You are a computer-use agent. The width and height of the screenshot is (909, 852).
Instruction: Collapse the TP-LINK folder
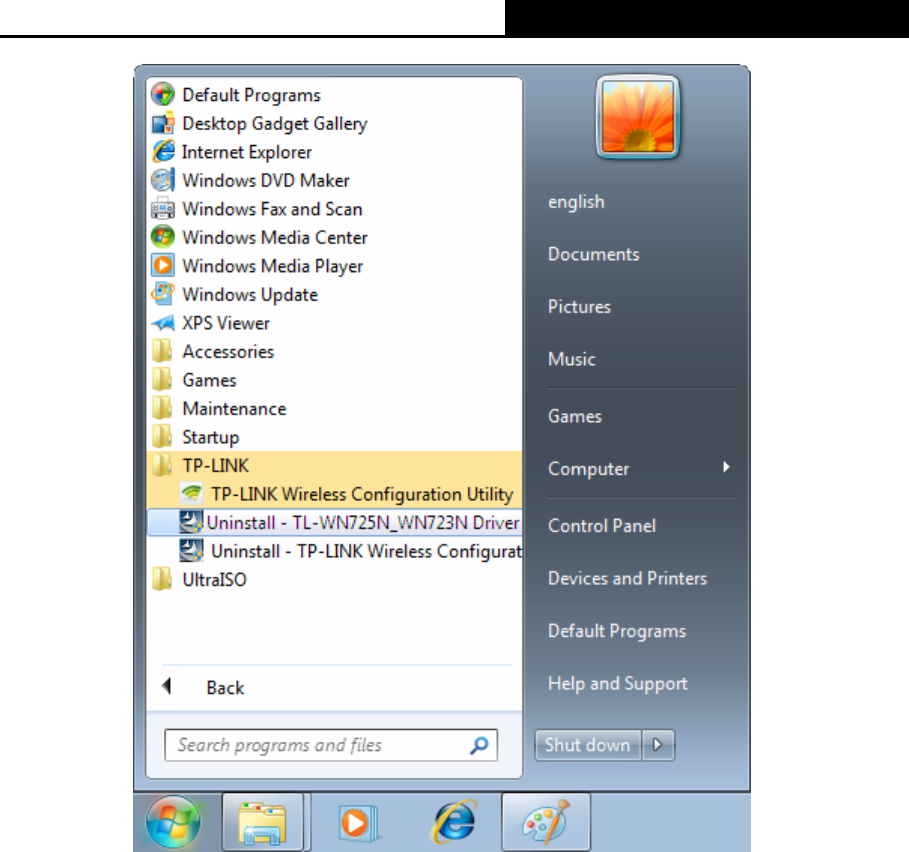point(334,465)
